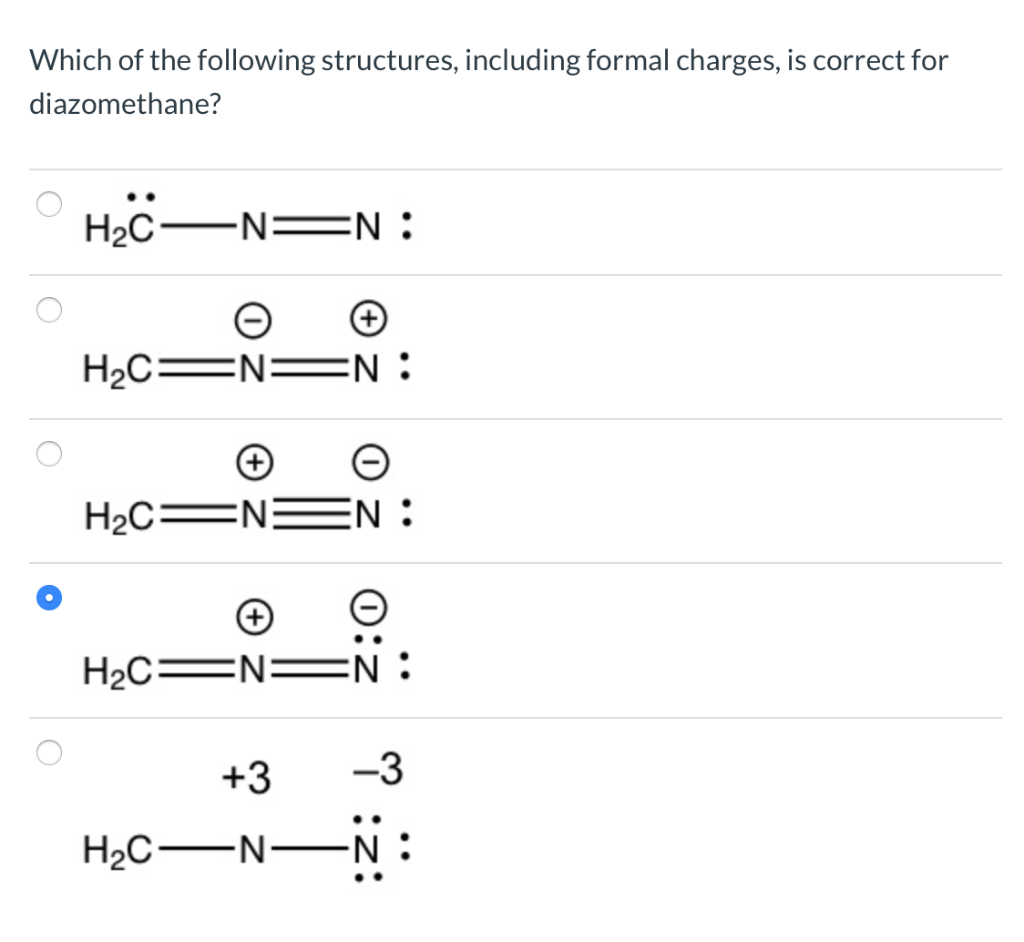Click the circled minus in fourth structure
This screenshot has height=942, width=1024.
(x=369, y=605)
